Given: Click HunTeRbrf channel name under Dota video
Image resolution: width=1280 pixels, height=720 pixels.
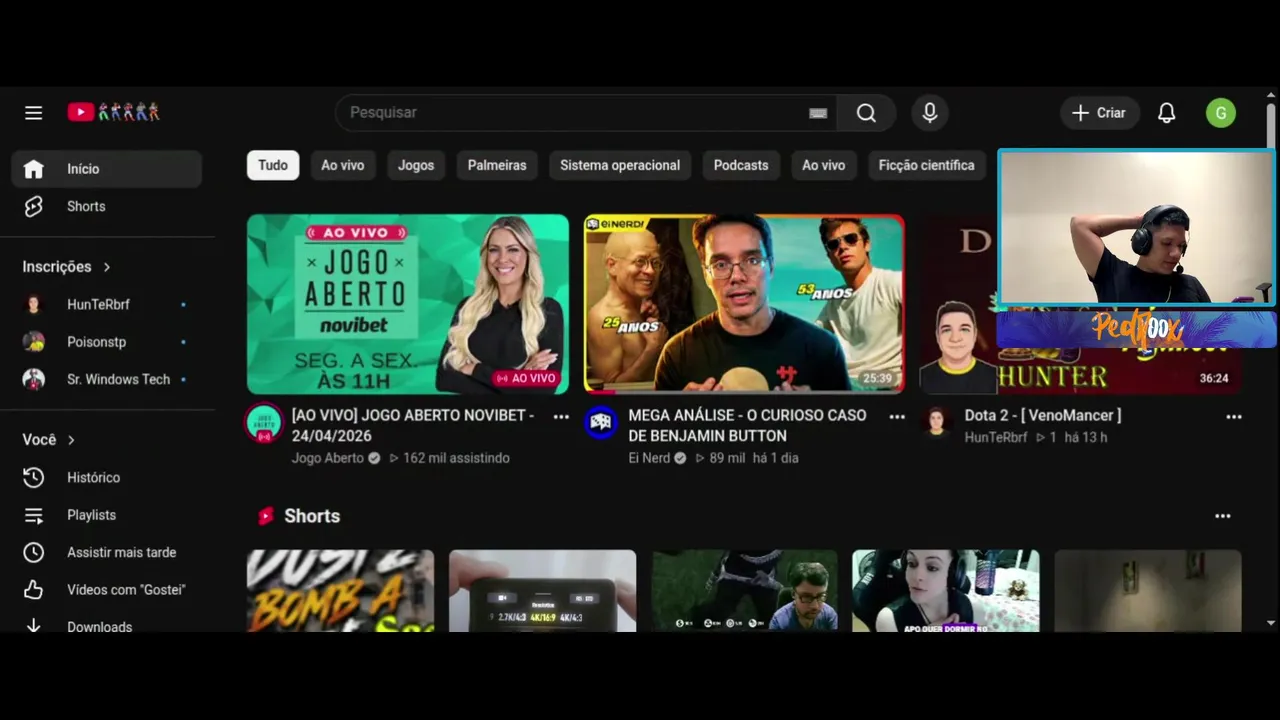Looking at the screenshot, I should [x=995, y=437].
